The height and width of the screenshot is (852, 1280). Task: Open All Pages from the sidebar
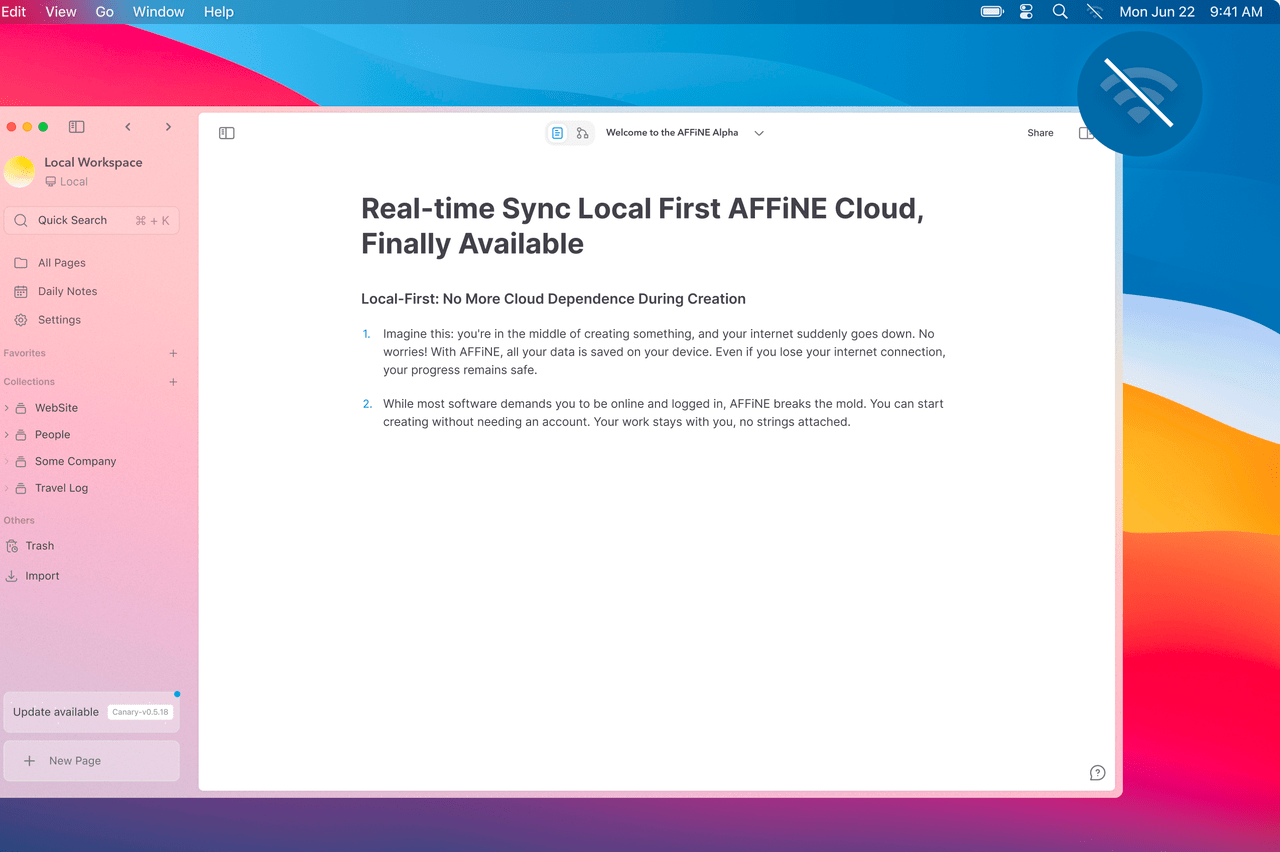click(62, 262)
